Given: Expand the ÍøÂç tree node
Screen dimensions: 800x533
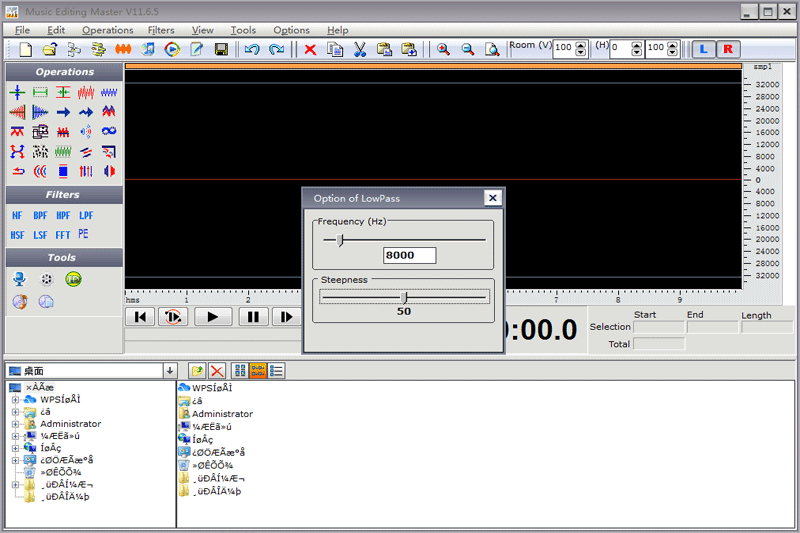Looking at the screenshot, I should (15, 448).
